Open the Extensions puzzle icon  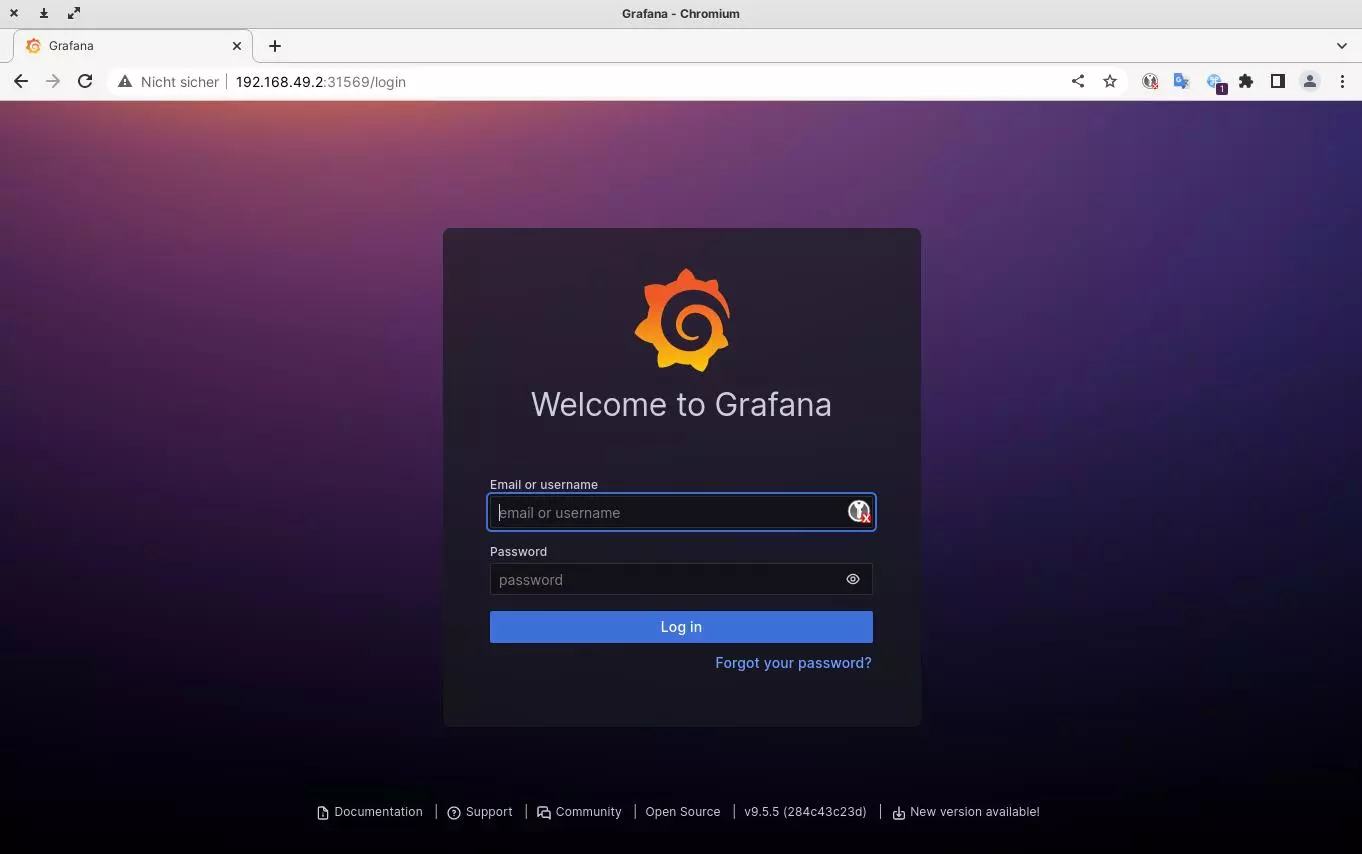[x=1246, y=82]
